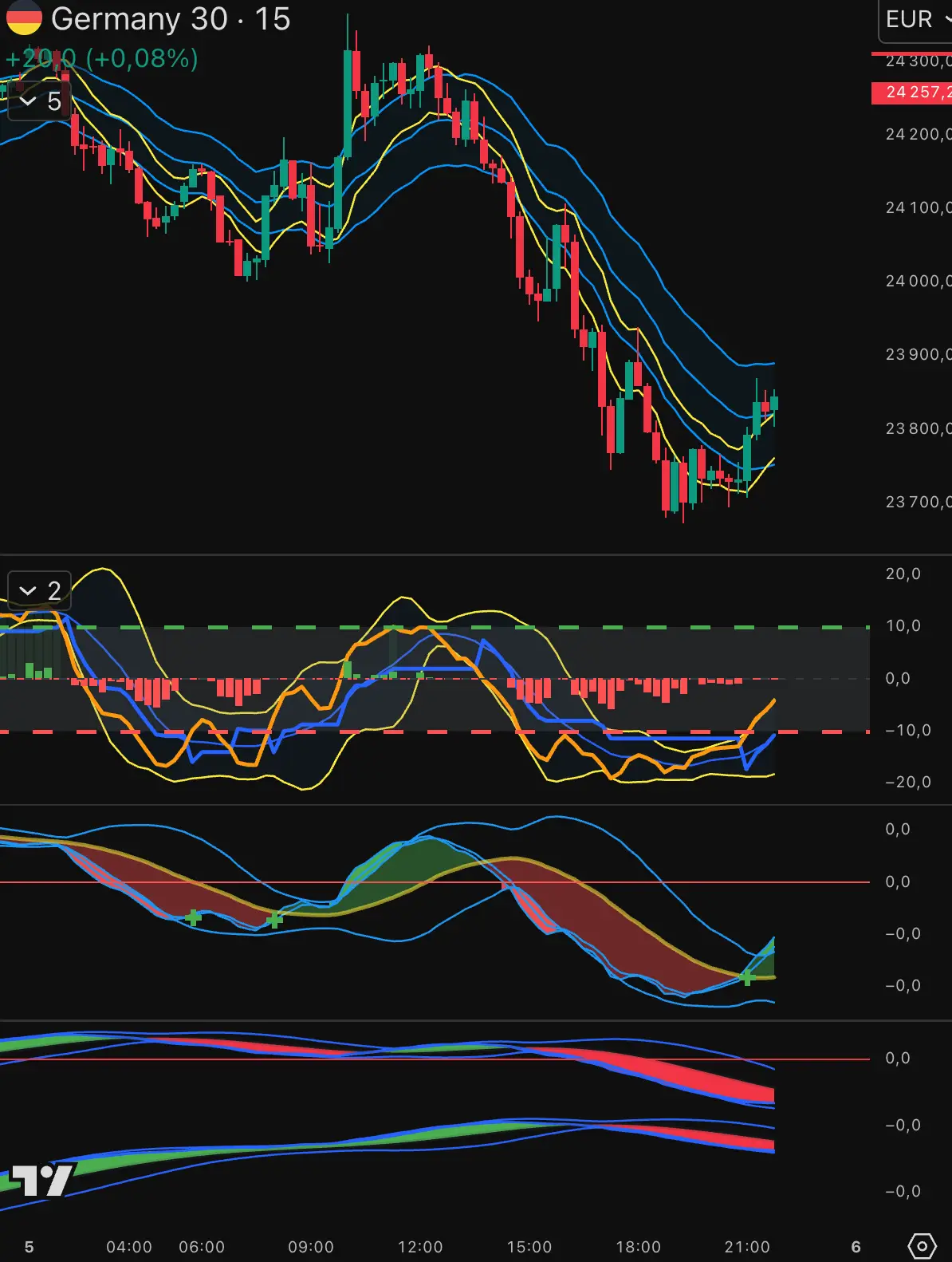The height and width of the screenshot is (1262, 952).
Task: Tap the day 6 marker on time axis
Action: [x=856, y=1247]
